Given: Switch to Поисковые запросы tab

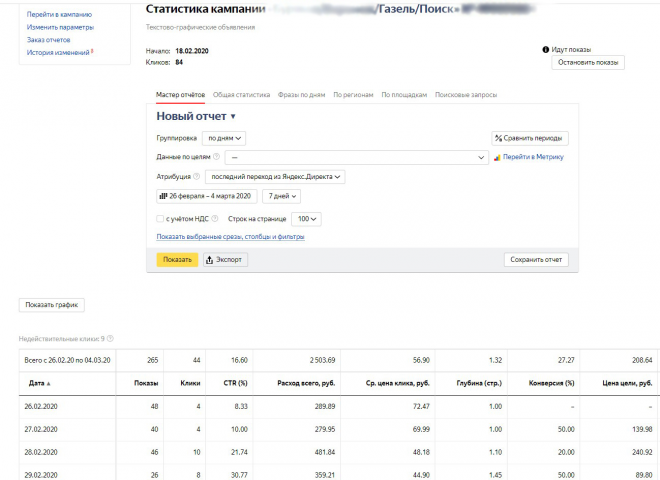Looking at the screenshot, I should coord(466,95).
